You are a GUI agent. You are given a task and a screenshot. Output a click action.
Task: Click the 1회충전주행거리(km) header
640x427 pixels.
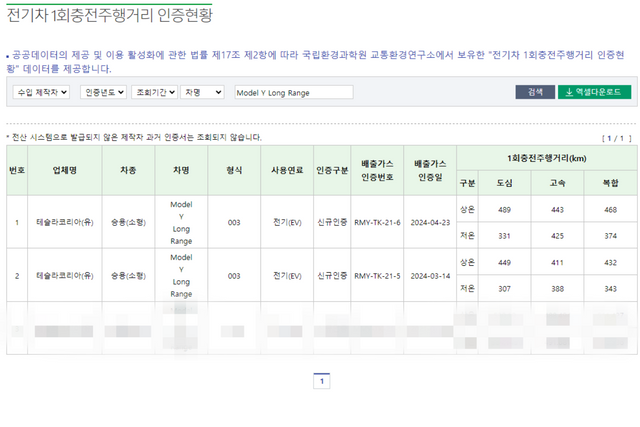click(x=547, y=158)
